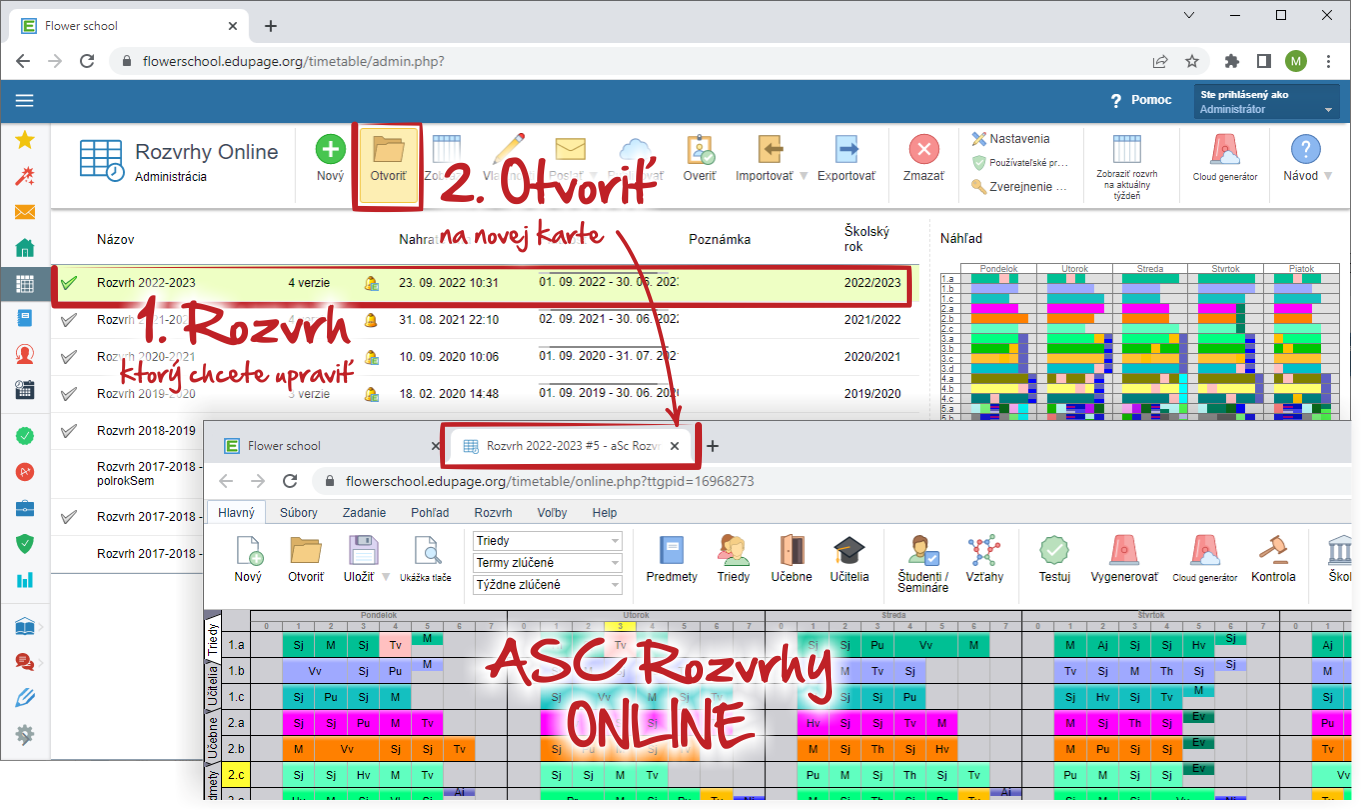Switch to the Súbory ribbon tab

click(299, 512)
